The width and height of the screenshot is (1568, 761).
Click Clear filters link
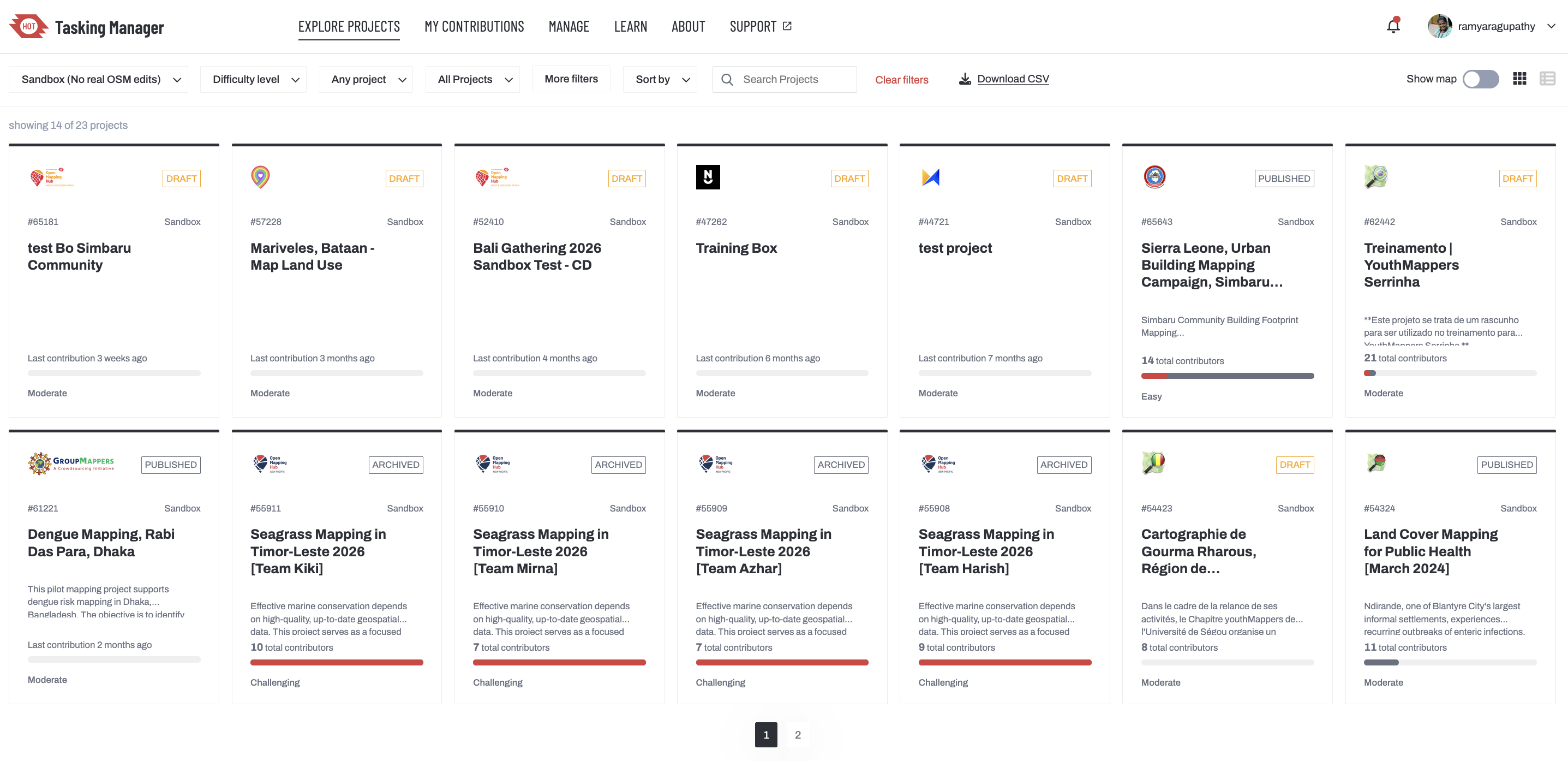pyautogui.click(x=901, y=80)
